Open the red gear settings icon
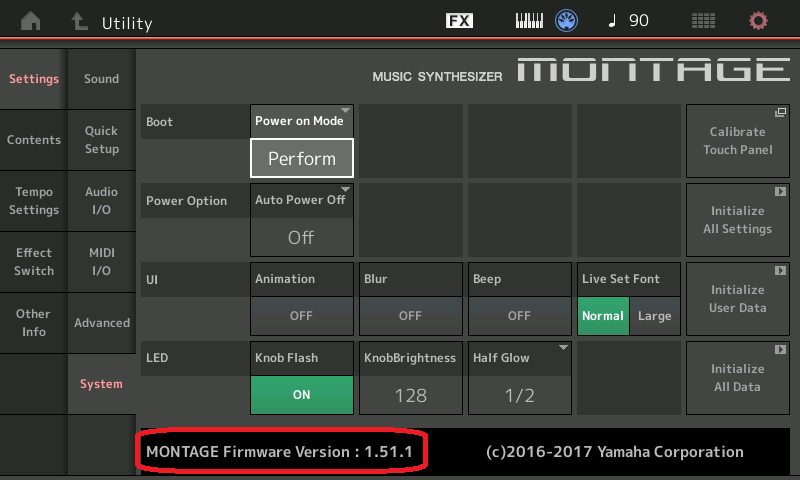Image resolution: width=800 pixels, height=480 pixels. point(759,21)
